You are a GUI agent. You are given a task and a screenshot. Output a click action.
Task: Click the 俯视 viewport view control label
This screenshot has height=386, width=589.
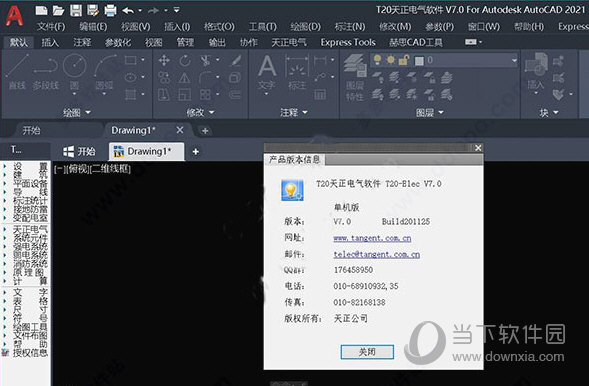pos(78,169)
